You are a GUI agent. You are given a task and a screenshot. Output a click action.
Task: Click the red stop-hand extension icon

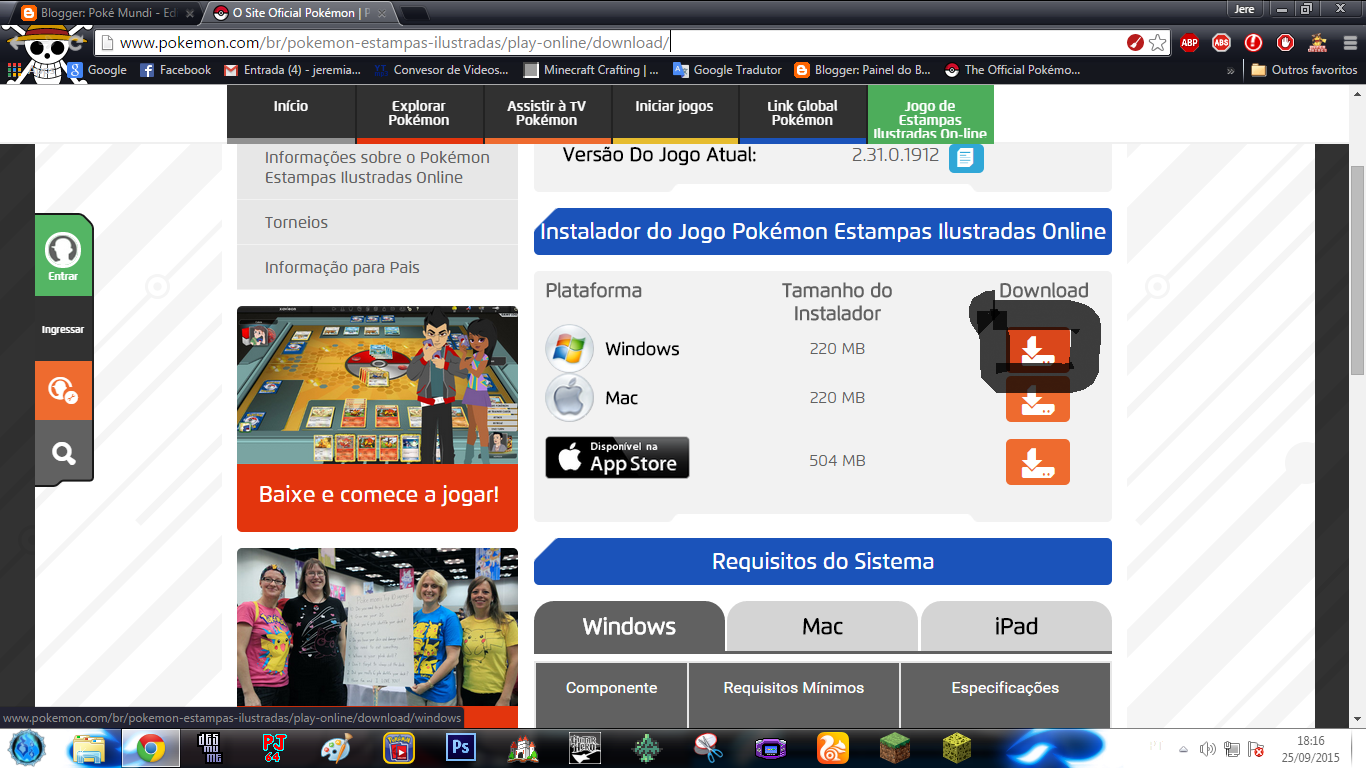tap(1285, 43)
